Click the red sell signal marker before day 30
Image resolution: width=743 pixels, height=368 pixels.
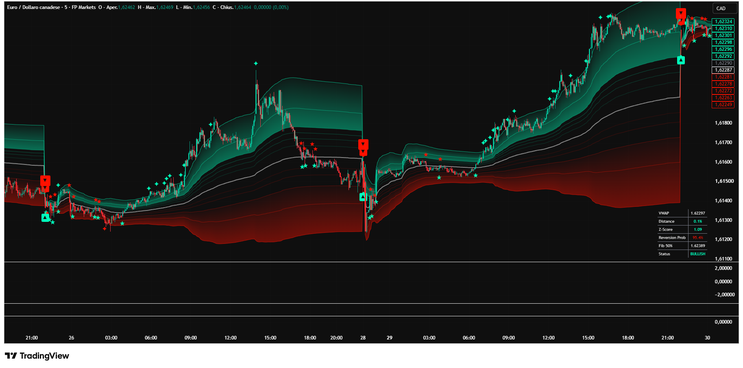[x=681, y=13]
